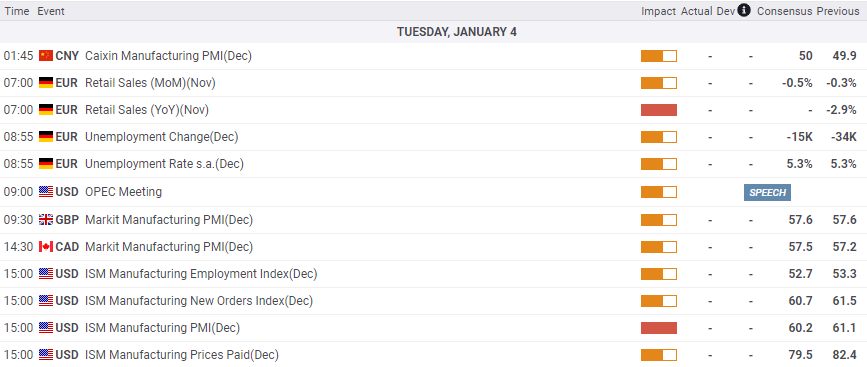
Task: Click the Tuesday, January 4 date header
Action: [x=457, y=32]
